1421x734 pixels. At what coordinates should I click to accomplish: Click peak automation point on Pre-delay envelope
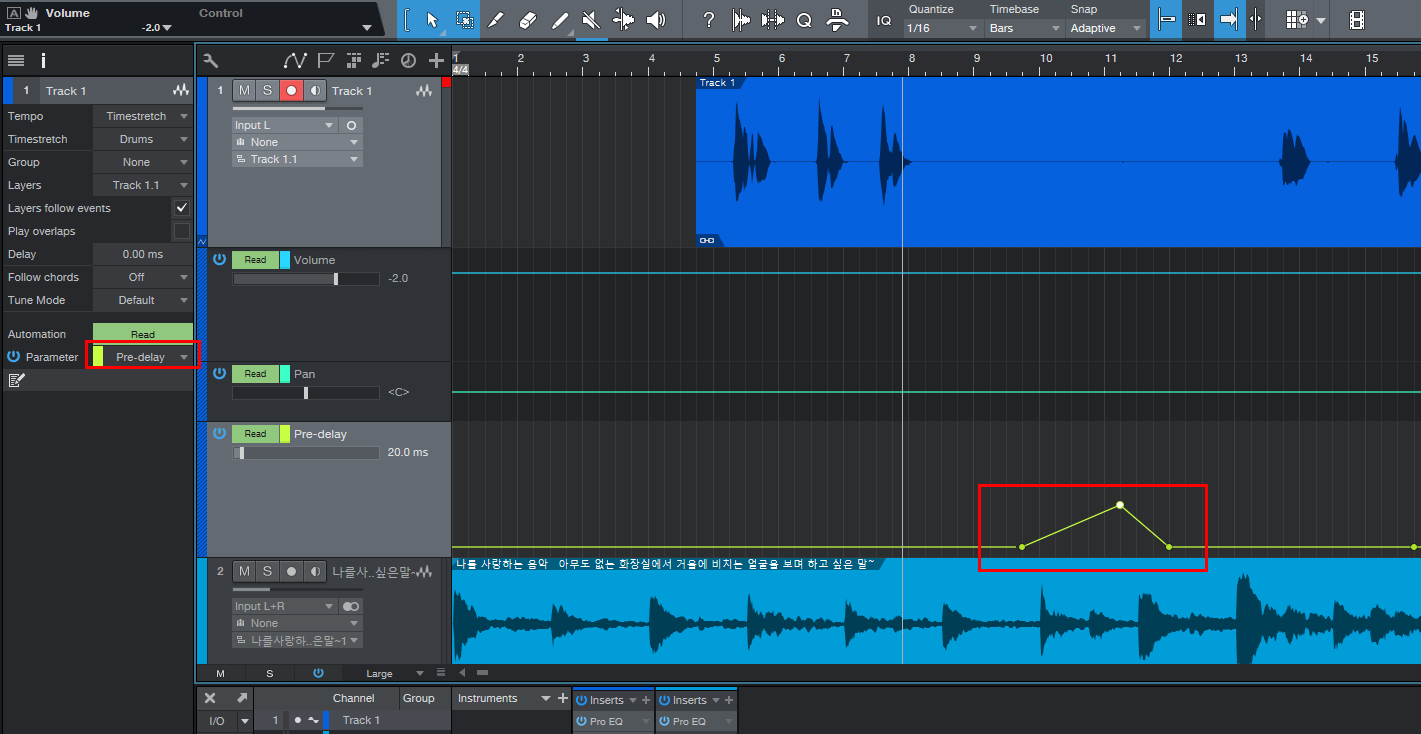[x=1120, y=505]
